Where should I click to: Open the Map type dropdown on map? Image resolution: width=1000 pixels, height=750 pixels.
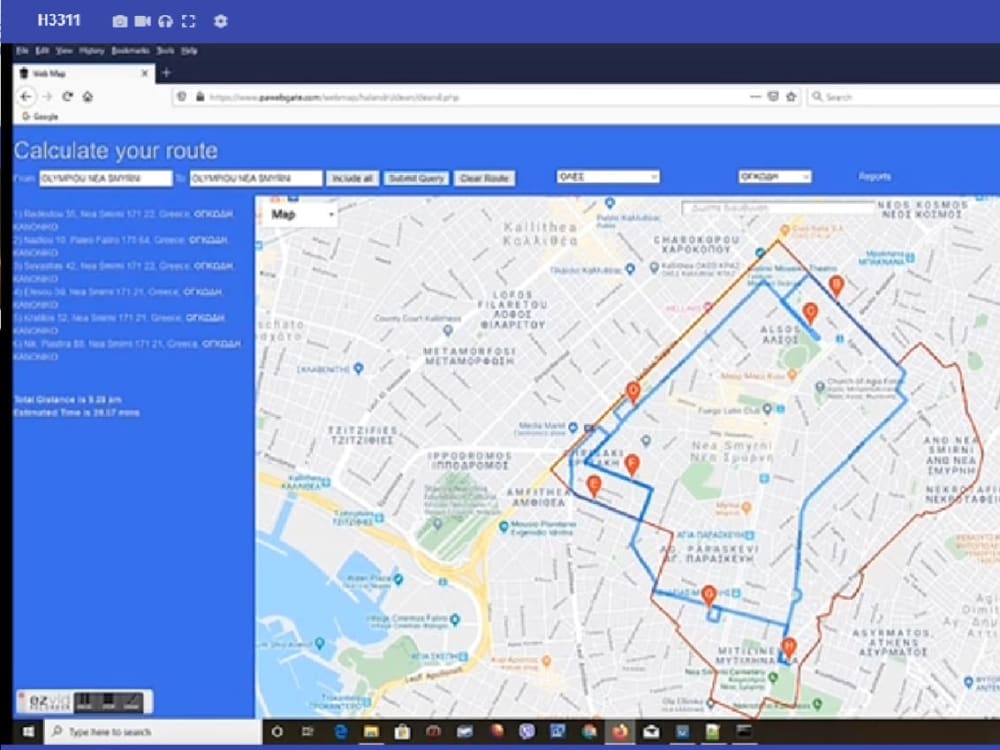pyautogui.click(x=302, y=214)
